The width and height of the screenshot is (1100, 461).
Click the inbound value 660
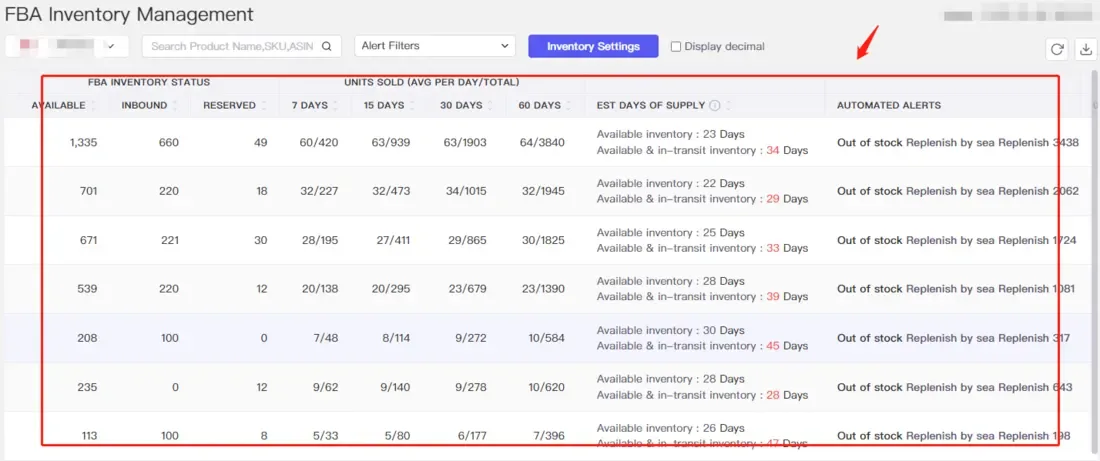[169, 142]
